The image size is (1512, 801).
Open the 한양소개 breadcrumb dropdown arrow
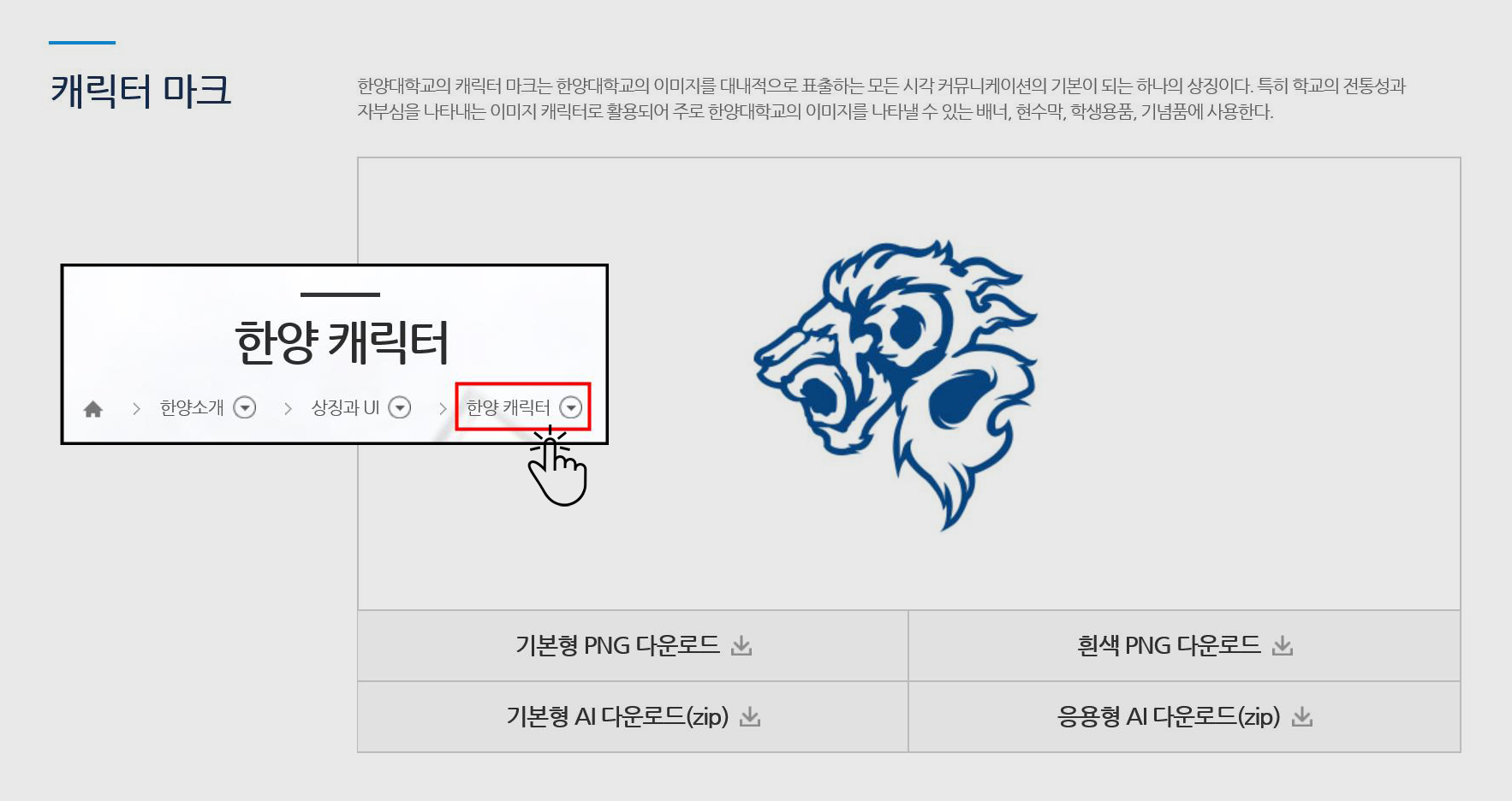(245, 407)
